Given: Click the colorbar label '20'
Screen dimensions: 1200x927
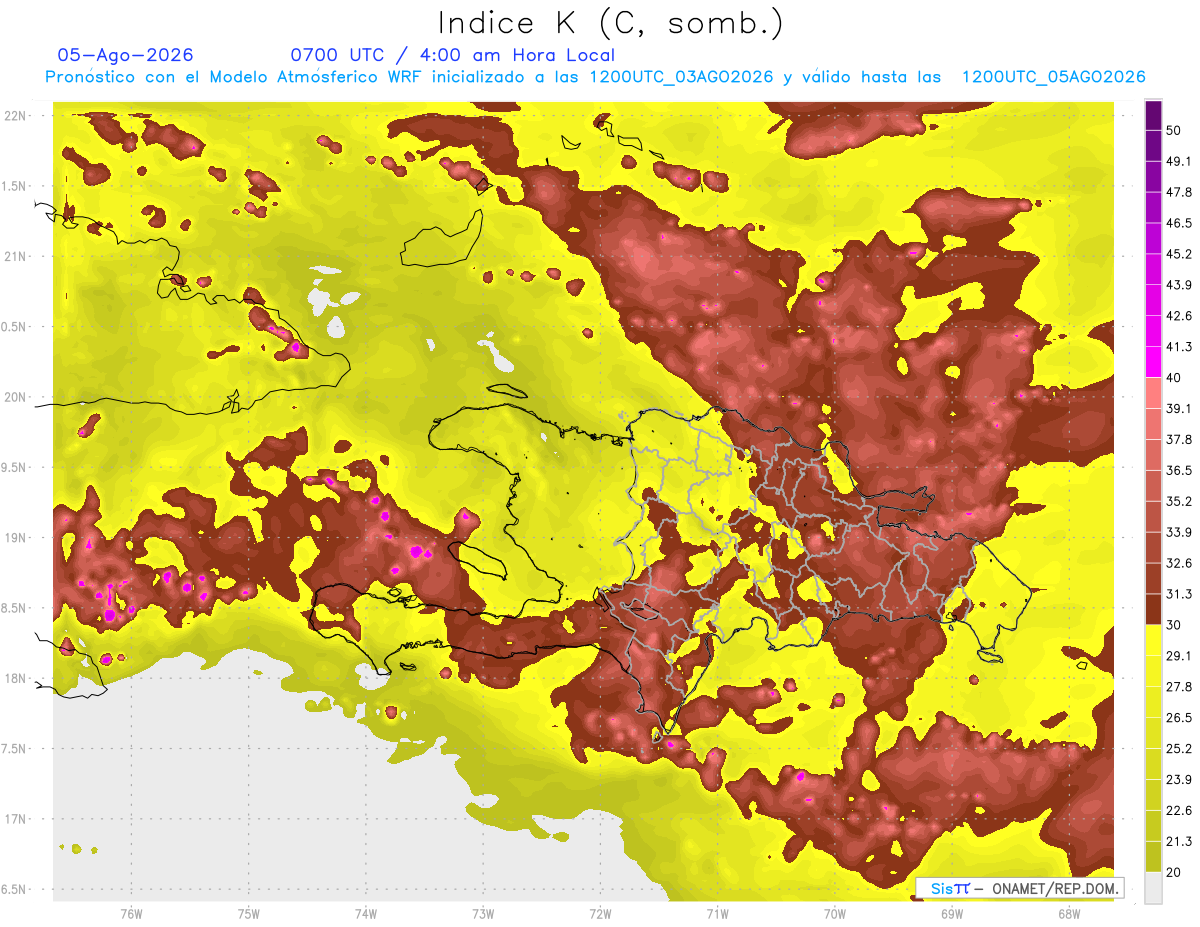Looking at the screenshot, I should [1173, 872].
